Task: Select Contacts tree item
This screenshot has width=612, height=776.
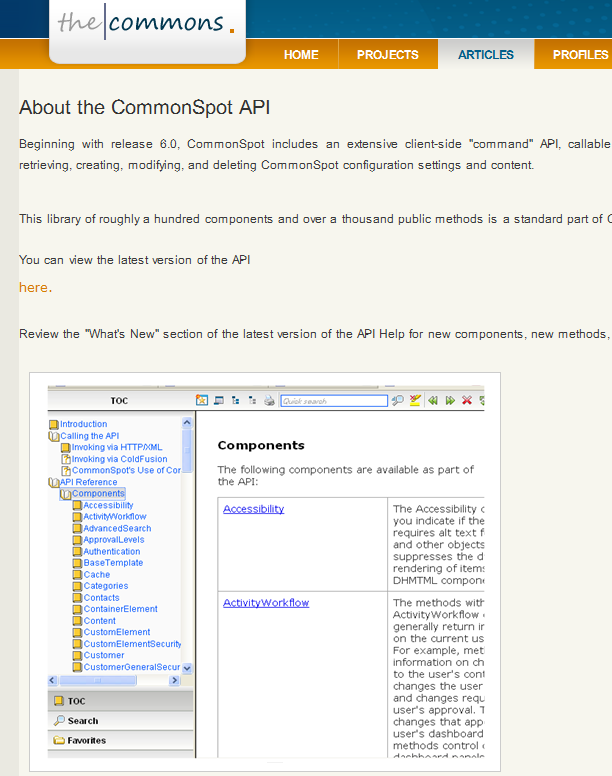Action: coord(101,598)
